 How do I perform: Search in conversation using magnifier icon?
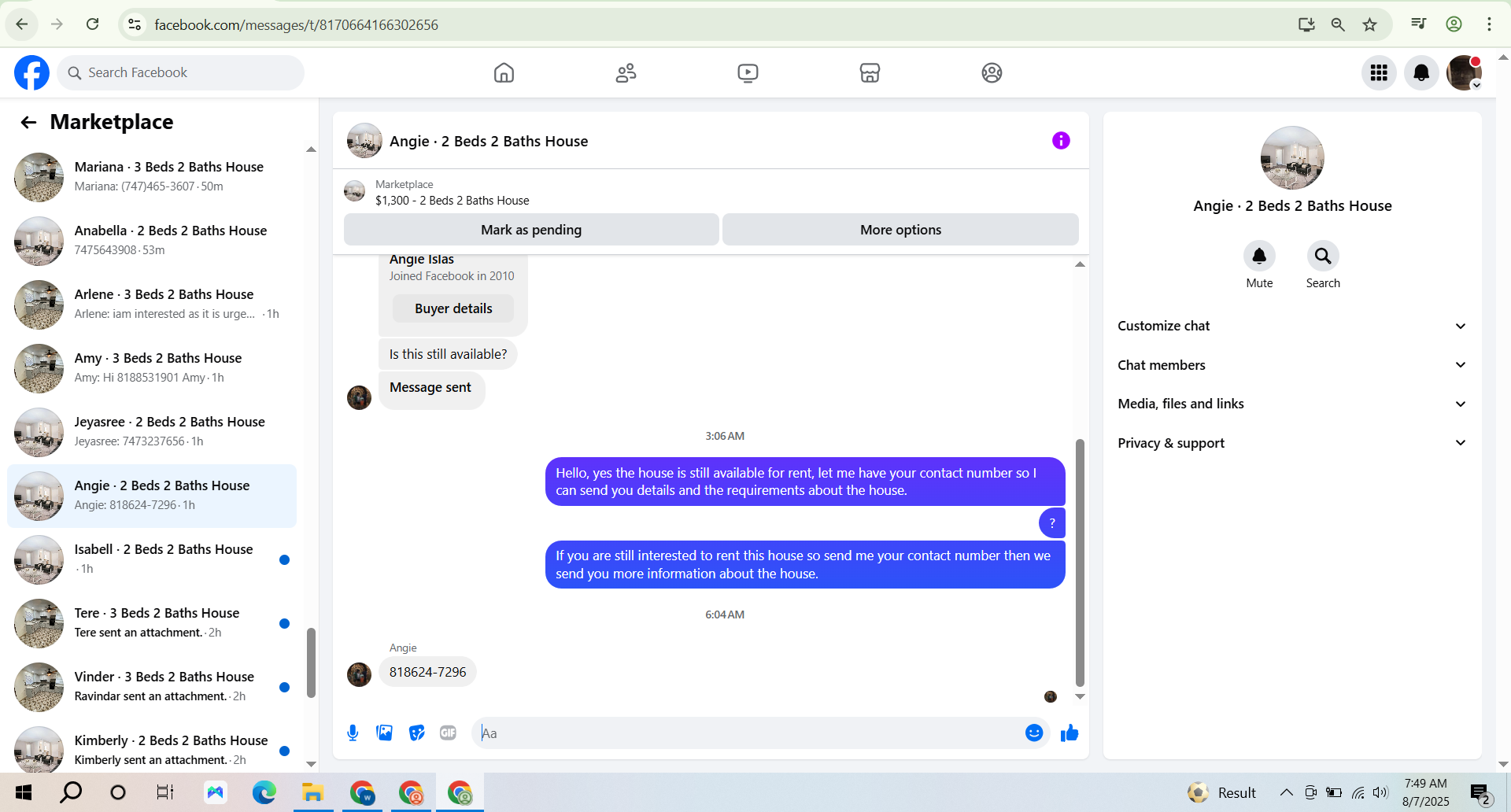pos(1323,256)
